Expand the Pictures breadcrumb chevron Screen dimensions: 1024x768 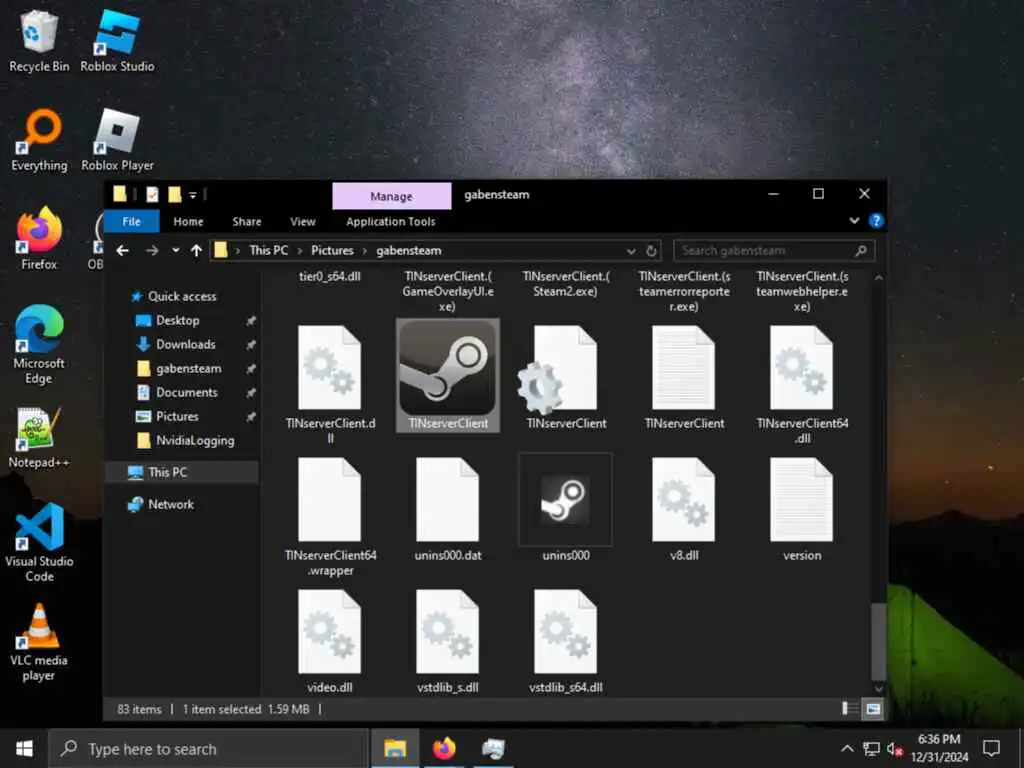click(365, 251)
